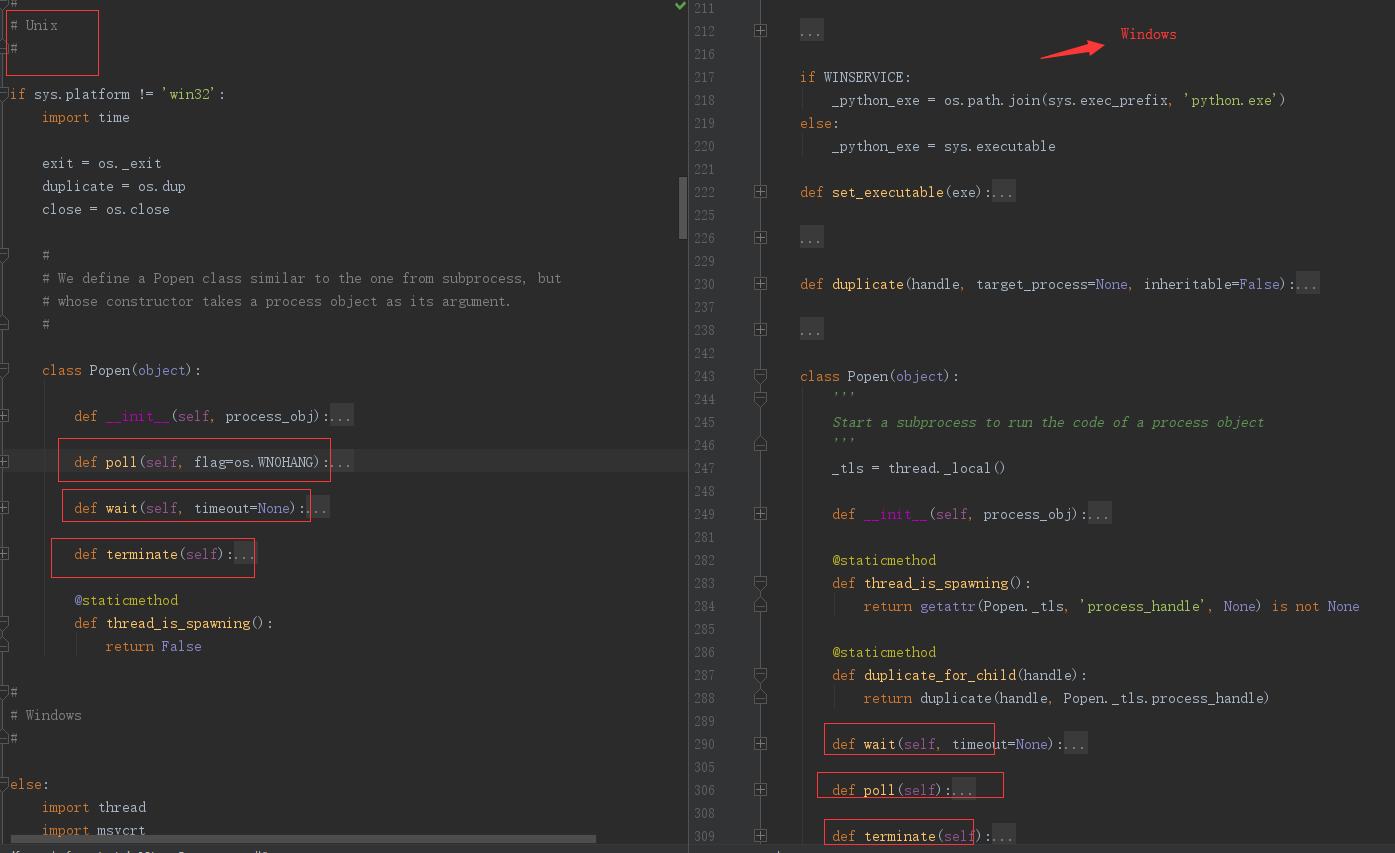The image size is (1395, 853).
Task: Collapse the Popen class at line 243
Action: 760,376
